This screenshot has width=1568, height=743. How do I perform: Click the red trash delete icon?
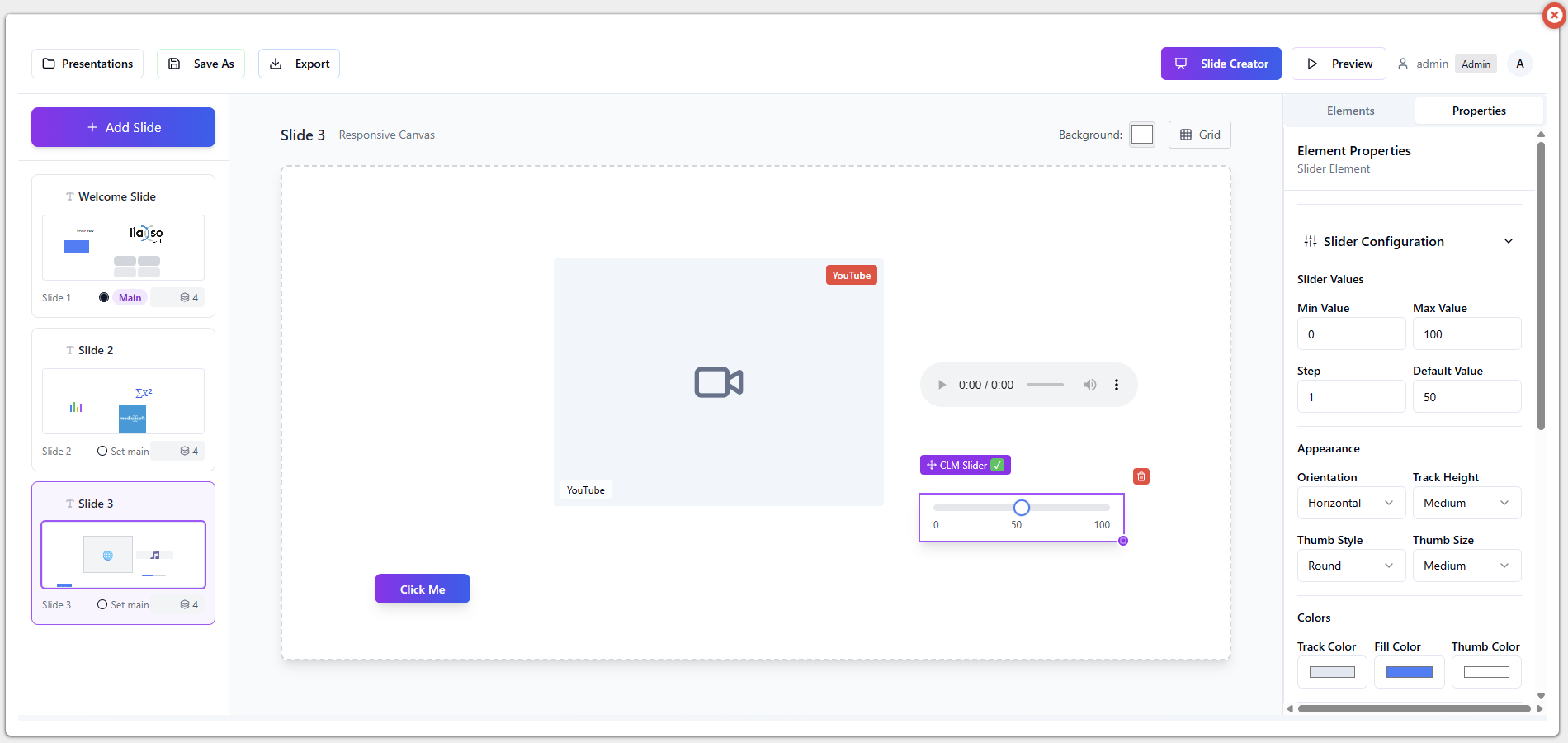(x=1141, y=476)
